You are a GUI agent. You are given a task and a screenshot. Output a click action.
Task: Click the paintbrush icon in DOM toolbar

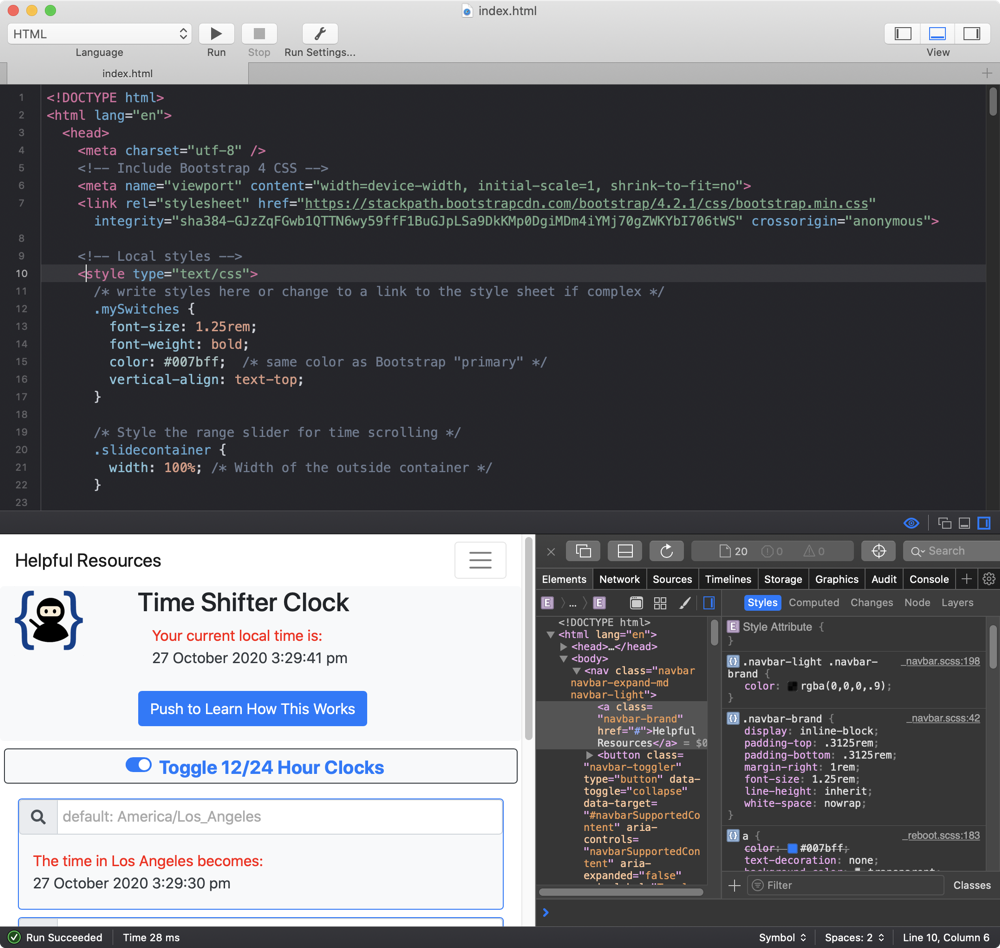[x=685, y=603]
